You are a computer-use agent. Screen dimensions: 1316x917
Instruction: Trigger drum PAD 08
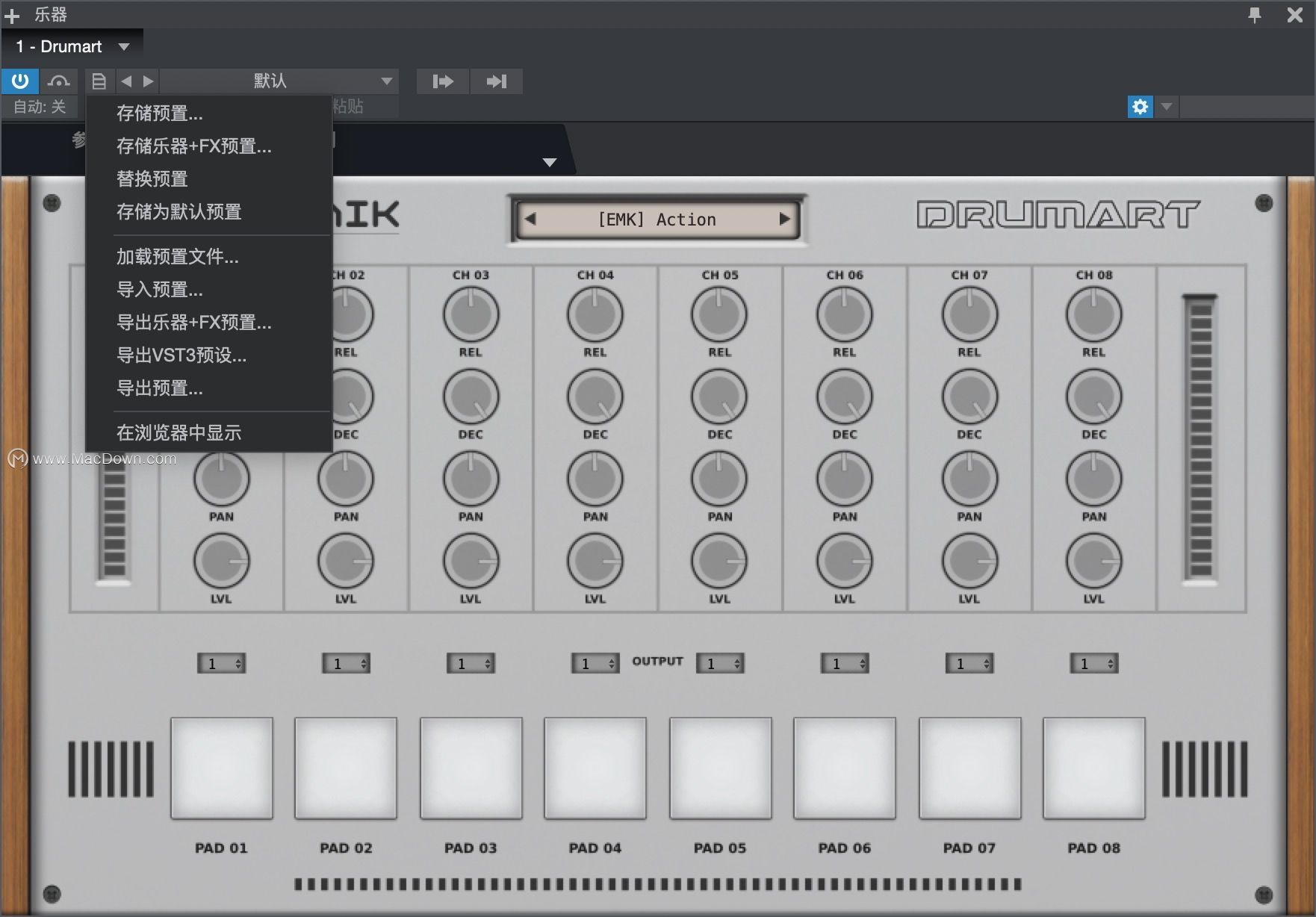click(1094, 768)
